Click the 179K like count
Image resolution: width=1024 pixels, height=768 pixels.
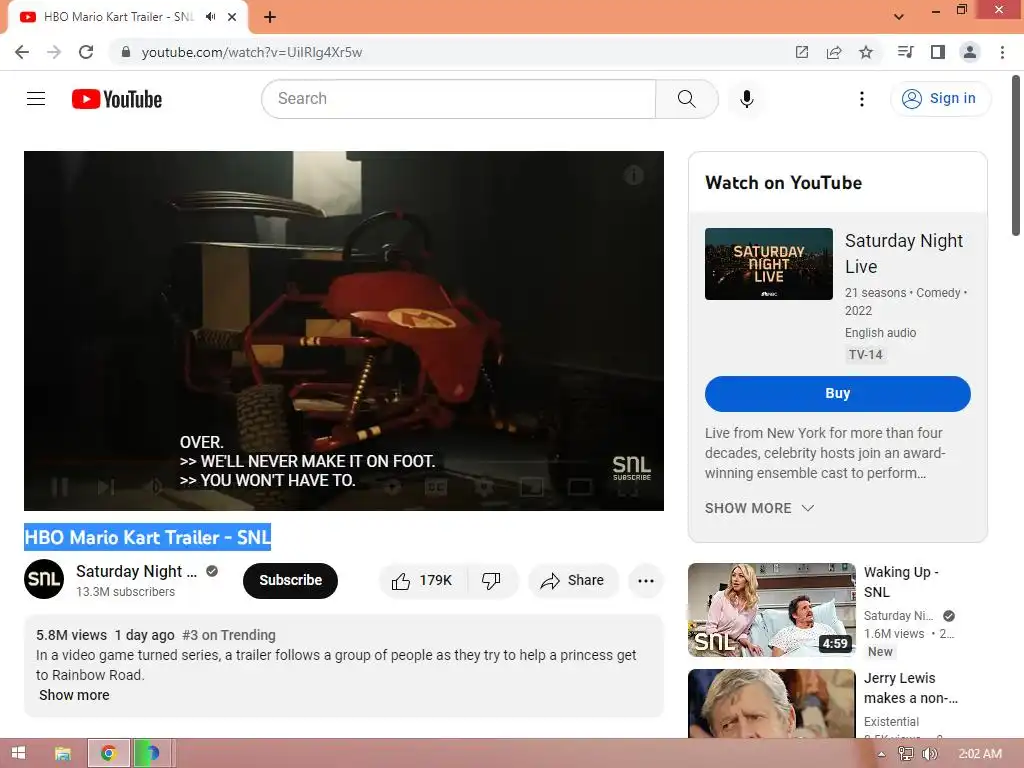point(436,581)
